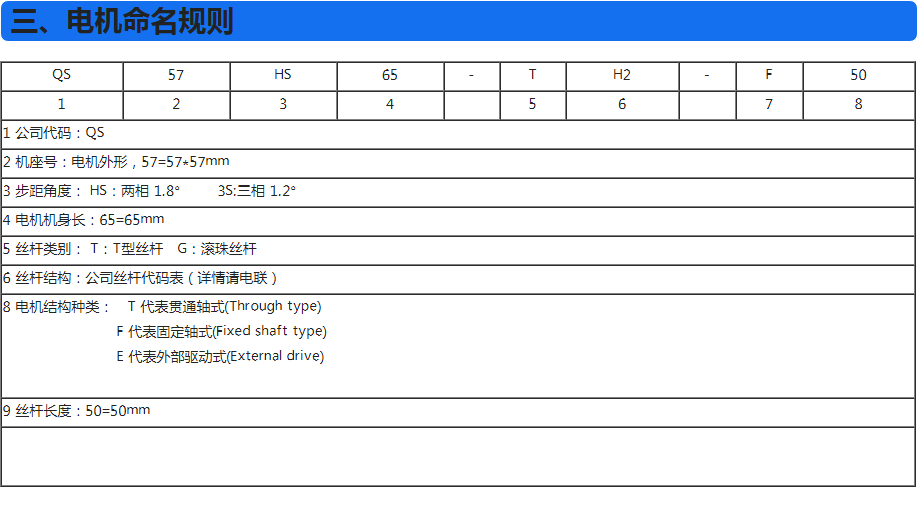Image resolution: width=917 pixels, height=513 pixels.
Task: Click index number 4 cell under 65
Action: point(390,105)
